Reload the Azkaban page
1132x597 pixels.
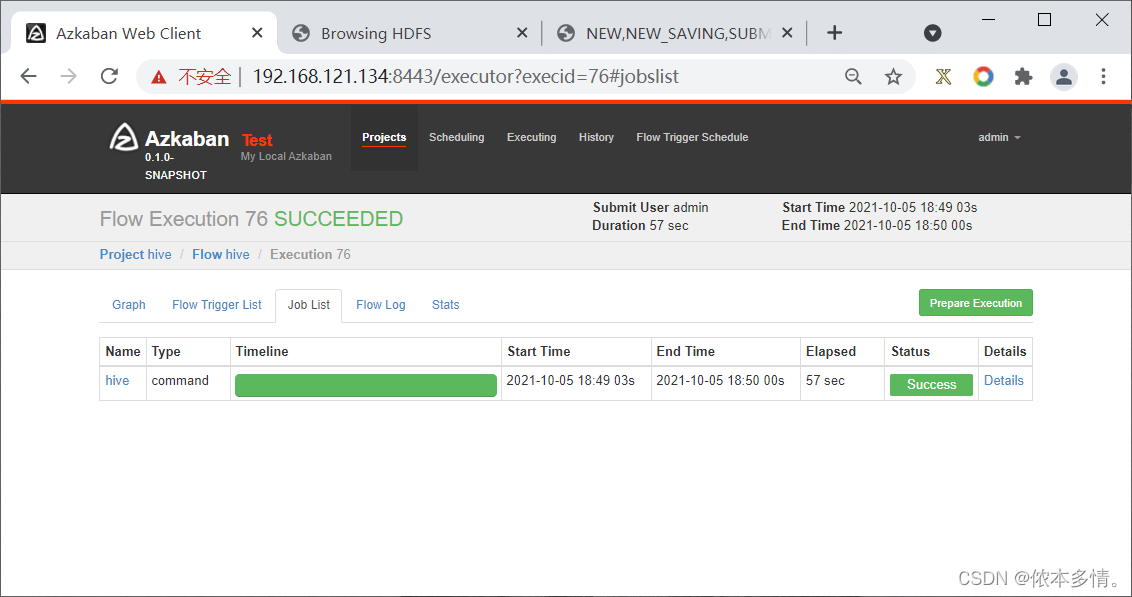pos(109,76)
